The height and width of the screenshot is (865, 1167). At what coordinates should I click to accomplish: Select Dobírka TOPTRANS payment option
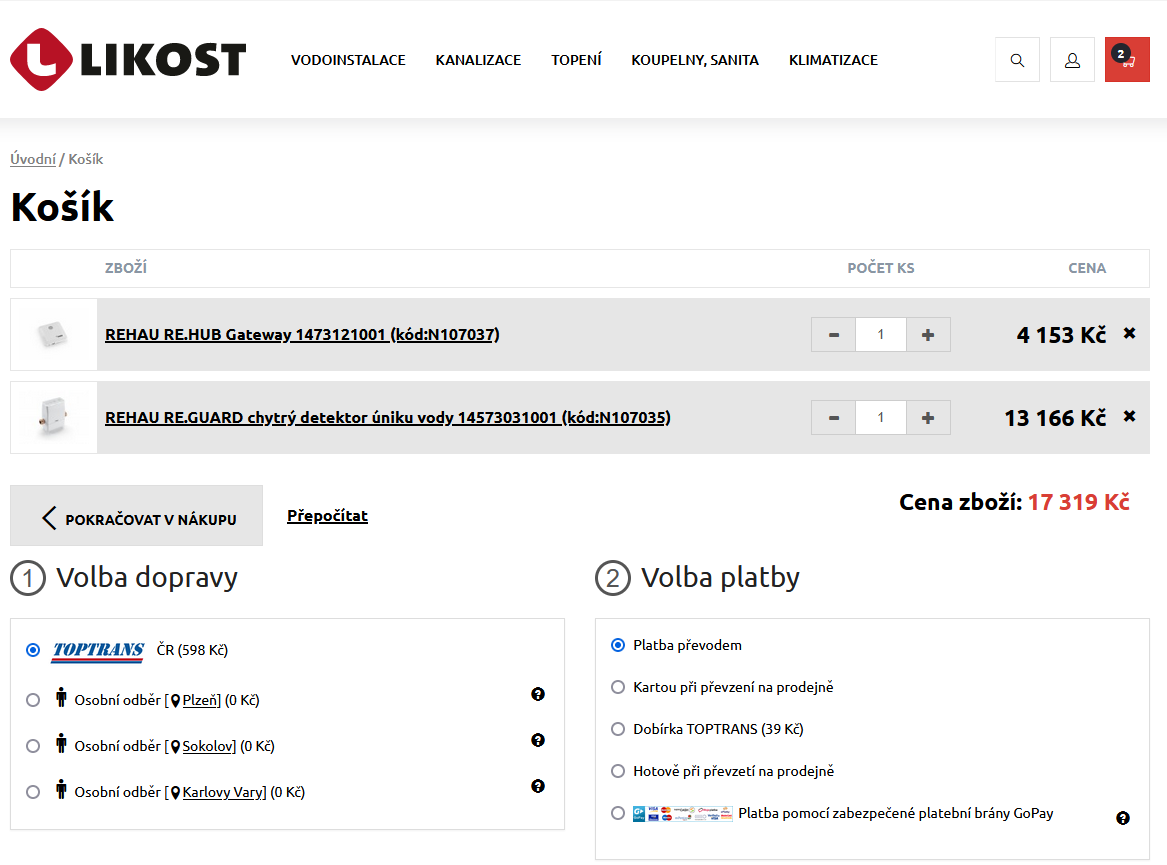pos(618,729)
